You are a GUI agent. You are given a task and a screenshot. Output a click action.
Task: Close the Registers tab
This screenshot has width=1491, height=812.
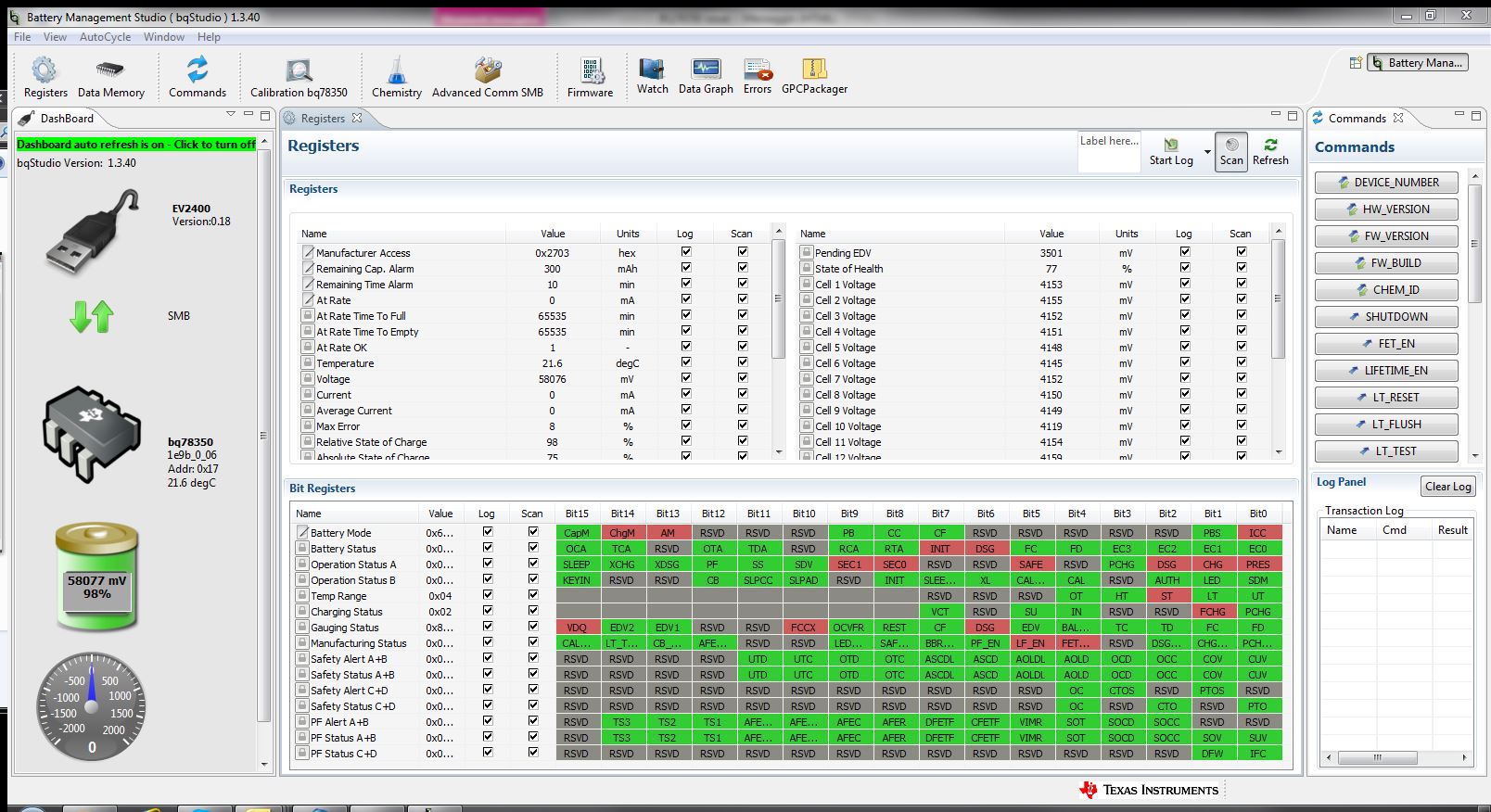pyautogui.click(x=357, y=118)
